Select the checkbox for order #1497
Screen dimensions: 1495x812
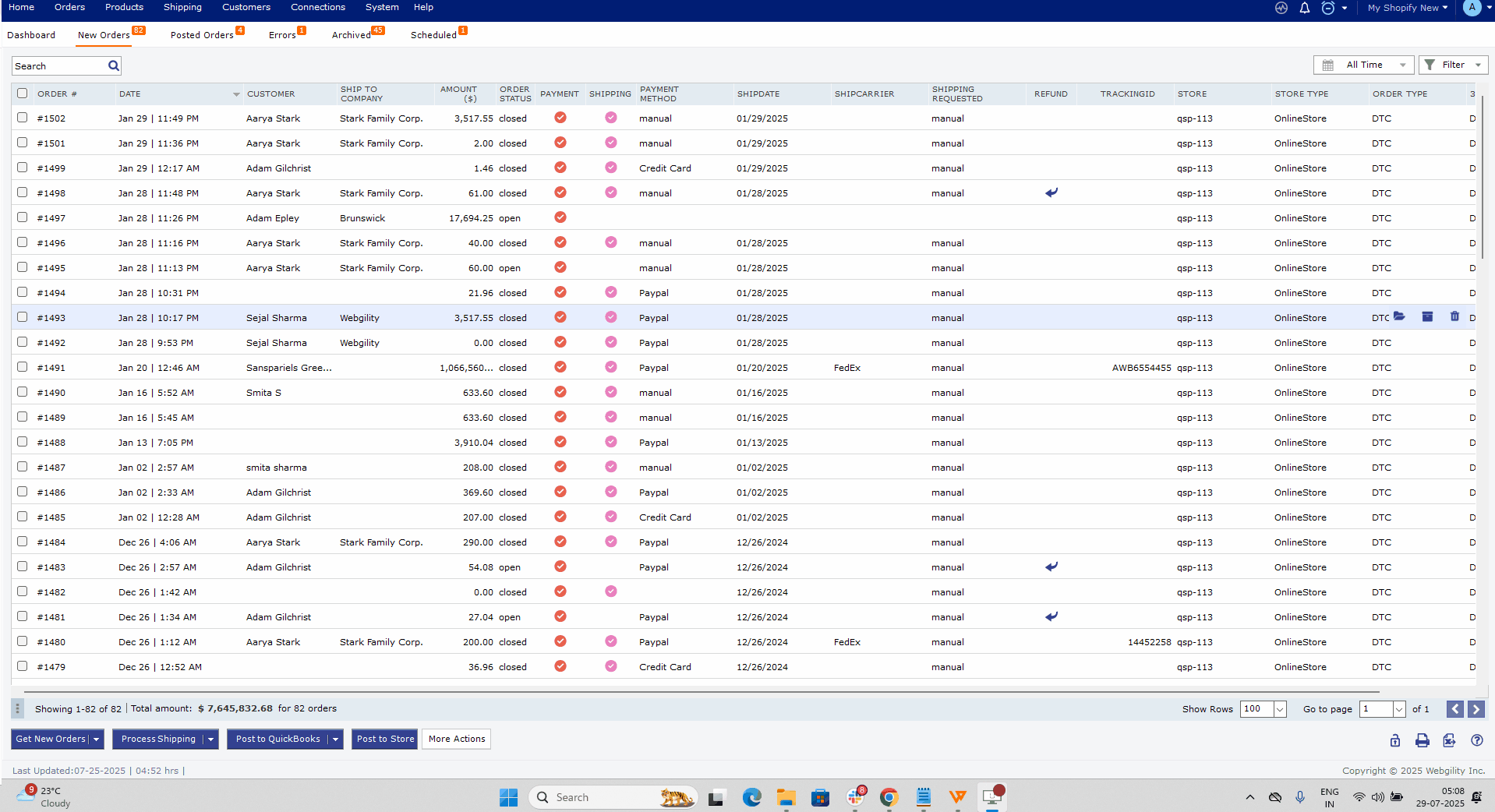[x=22, y=217]
